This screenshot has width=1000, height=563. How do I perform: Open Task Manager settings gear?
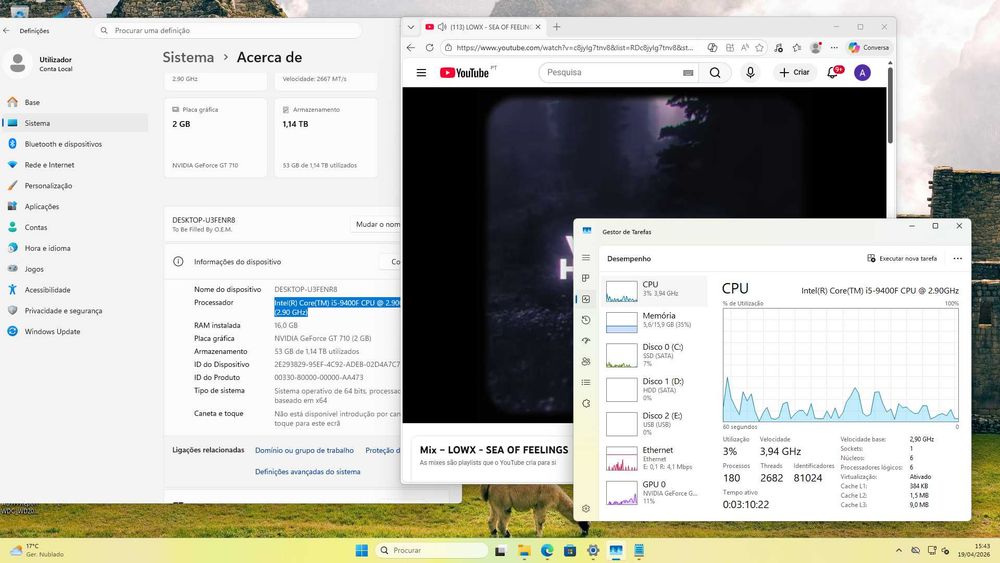click(586, 508)
